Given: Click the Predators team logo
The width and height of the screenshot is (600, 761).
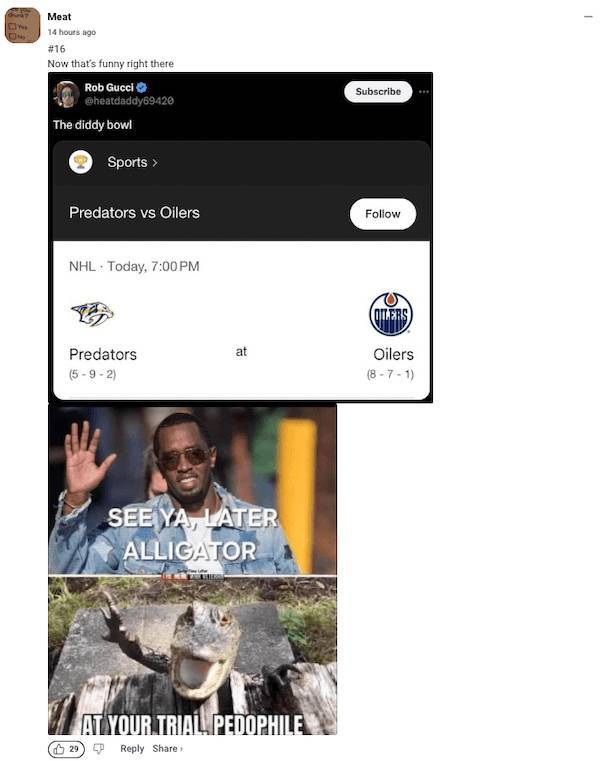Looking at the screenshot, I should click(92, 314).
